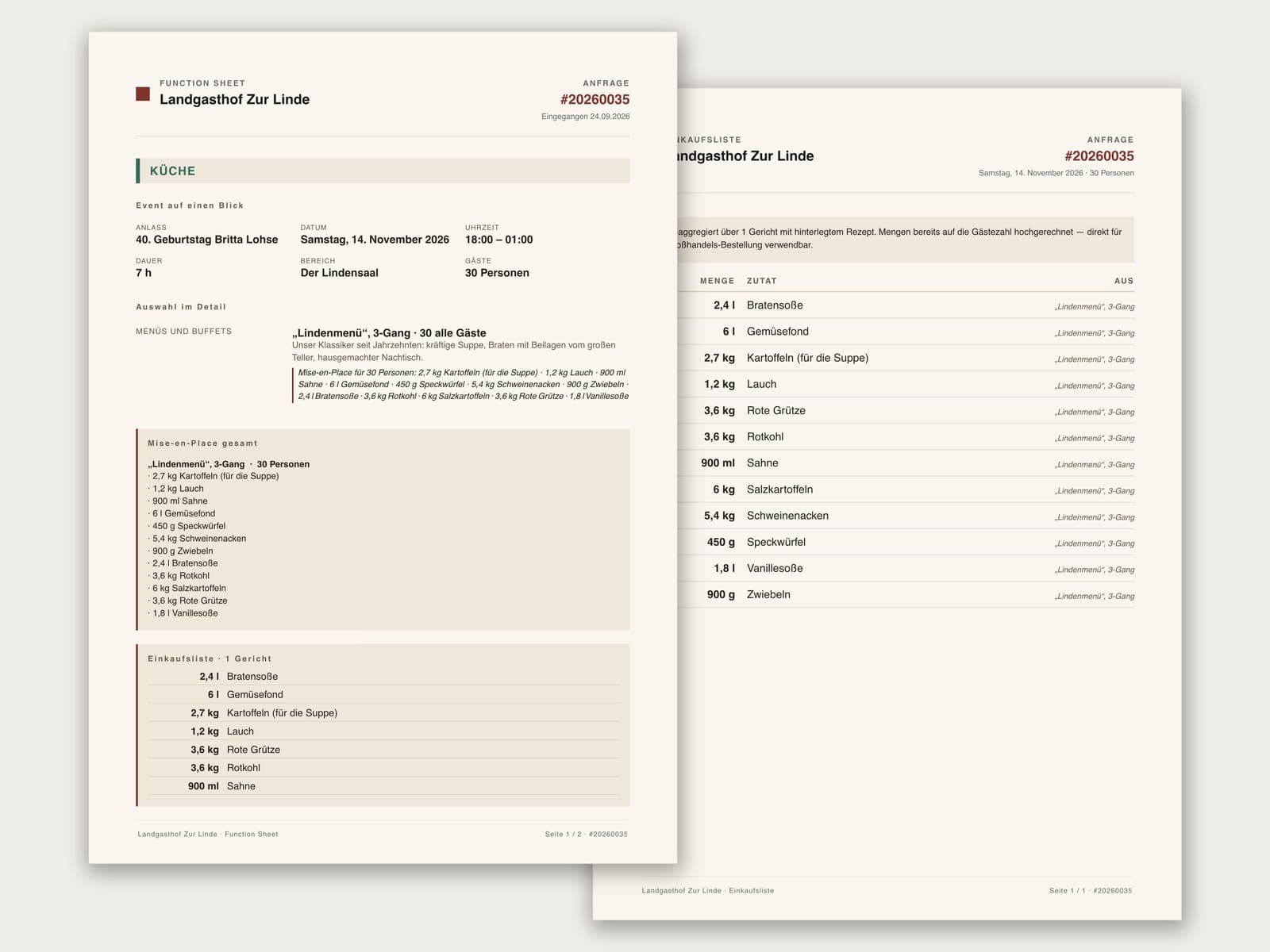Select the ZUTAT column header

(x=762, y=281)
